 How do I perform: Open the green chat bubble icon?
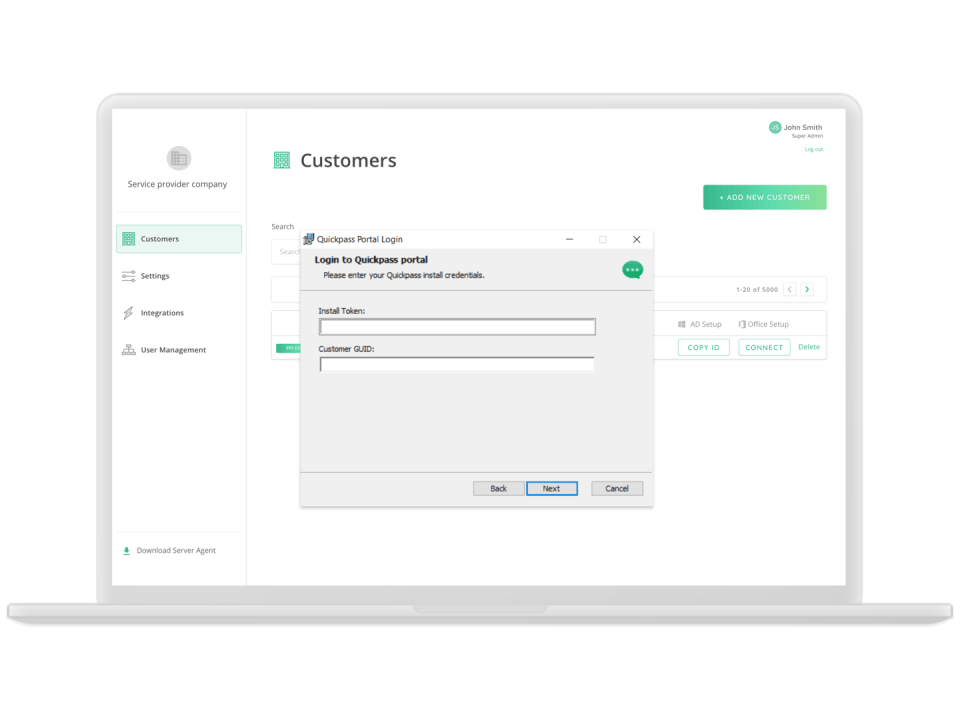632,270
